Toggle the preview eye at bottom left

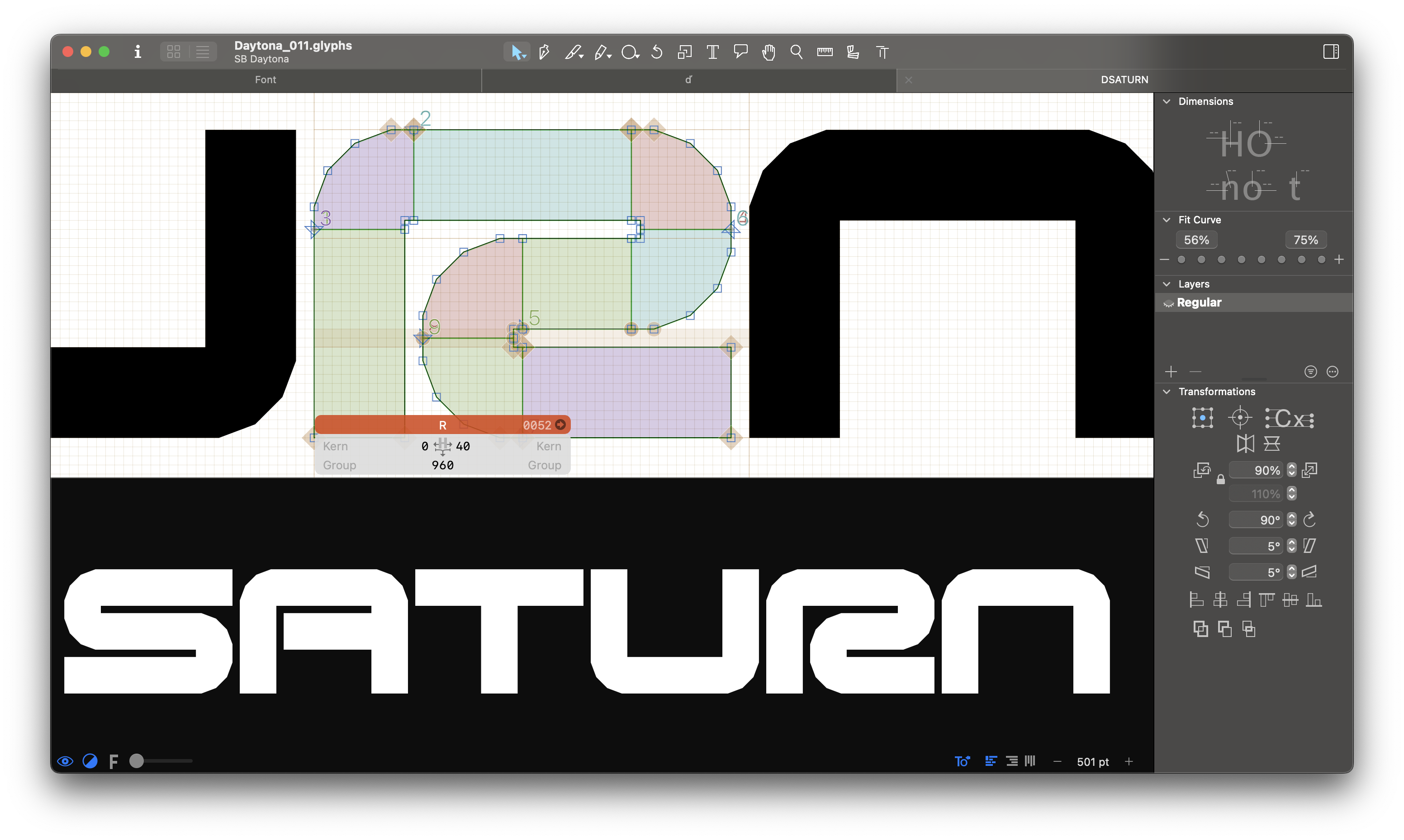pyautogui.click(x=65, y=761)
